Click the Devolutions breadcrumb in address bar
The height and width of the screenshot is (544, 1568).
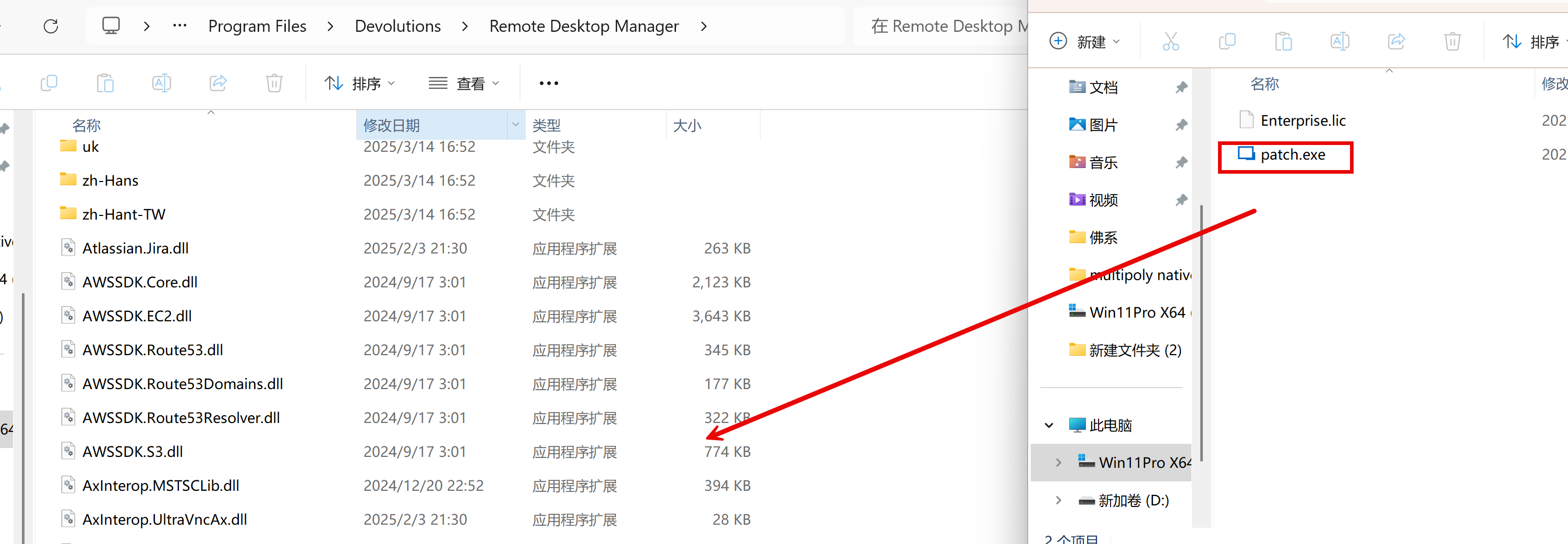[397, 26]
